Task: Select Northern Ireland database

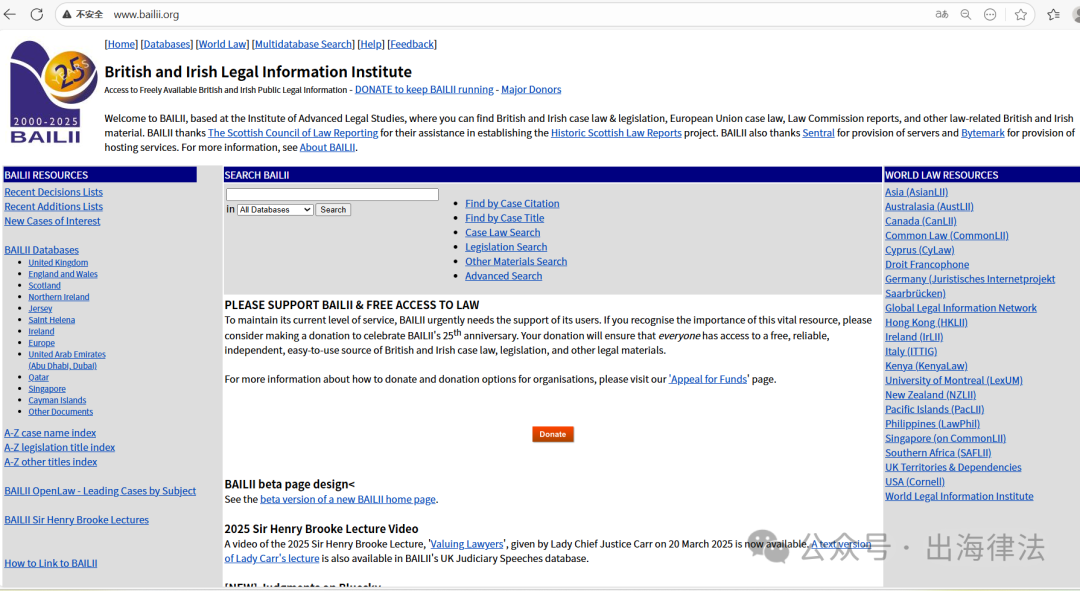Action: tap(59, 297)
